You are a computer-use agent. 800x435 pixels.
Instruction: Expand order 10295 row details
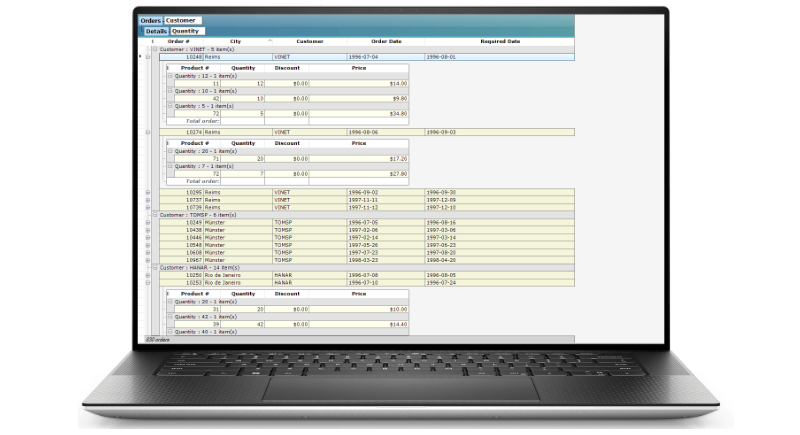pyautogui.click(x=148, y=192)
